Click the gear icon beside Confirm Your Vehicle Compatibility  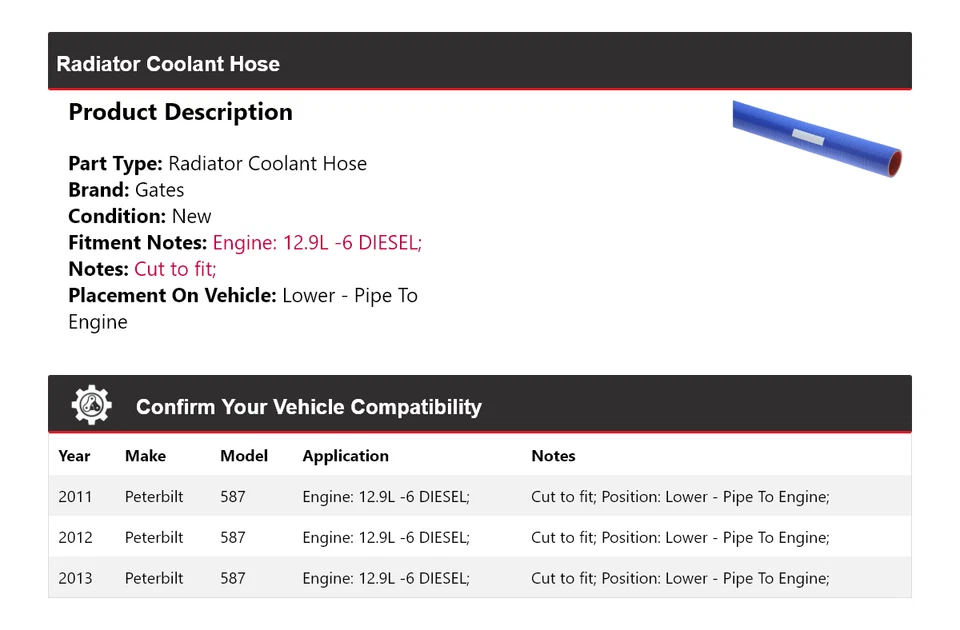pos(92,405)
